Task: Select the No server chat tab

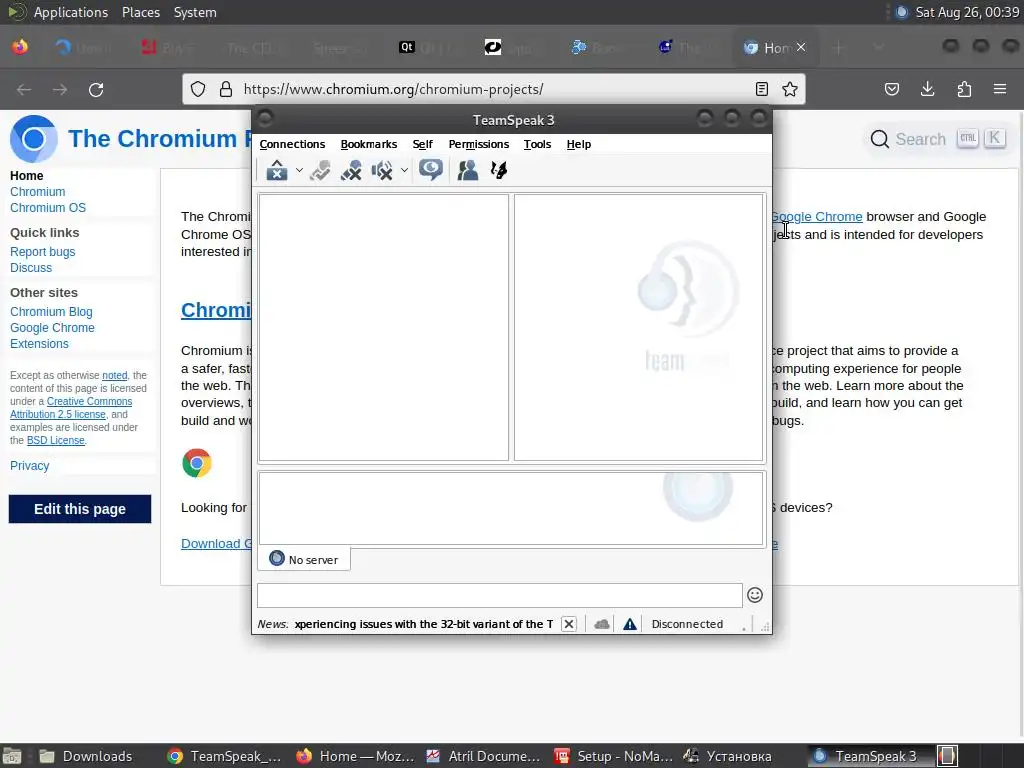Action: pyautogui.click(x=304, y=560)
